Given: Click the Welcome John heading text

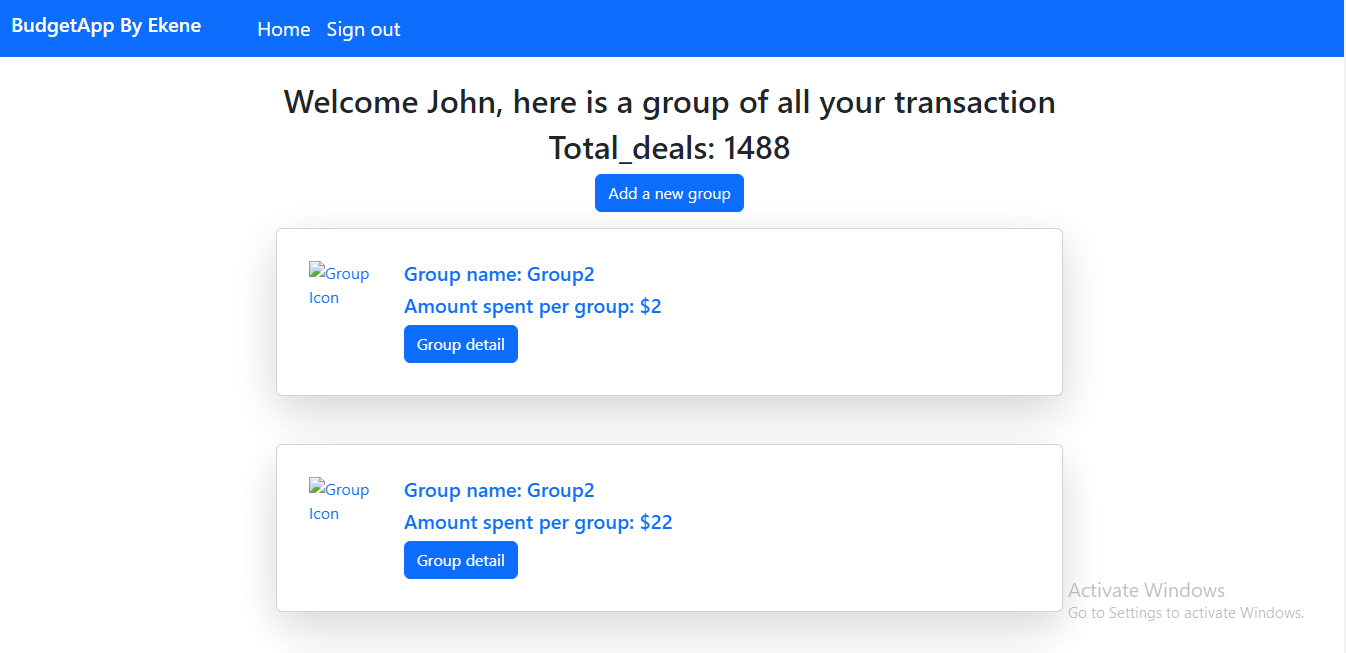Looking at the screenshot, I should pyautogui.click(x=669, y=102).
